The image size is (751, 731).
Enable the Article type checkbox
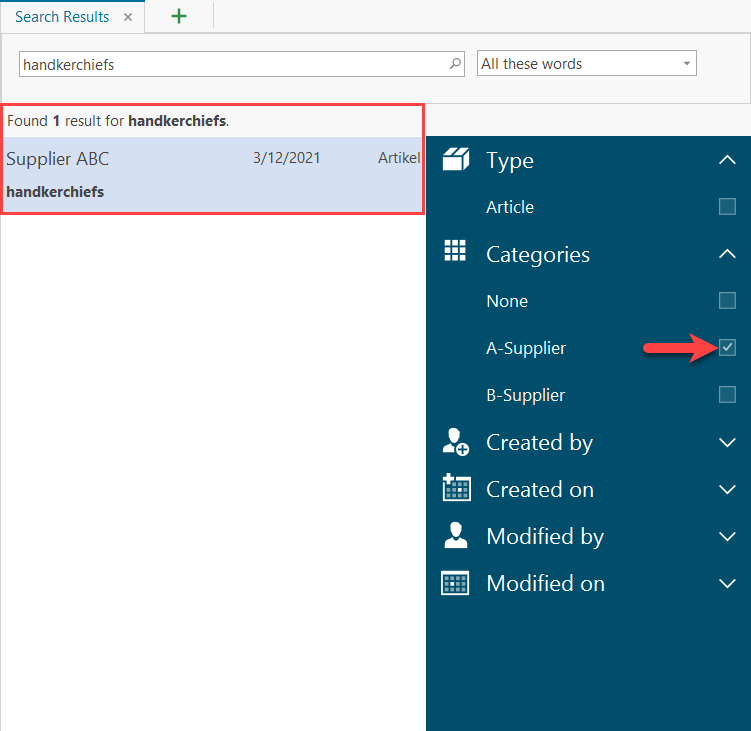(727, 207)
